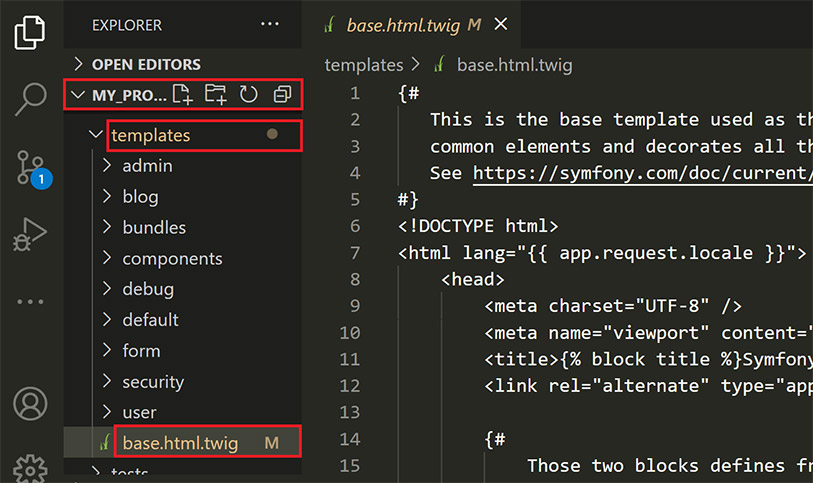Open Explorer's Views and More Actions menu
Viewport: 813px width, 483px height.
click(270, 24)
